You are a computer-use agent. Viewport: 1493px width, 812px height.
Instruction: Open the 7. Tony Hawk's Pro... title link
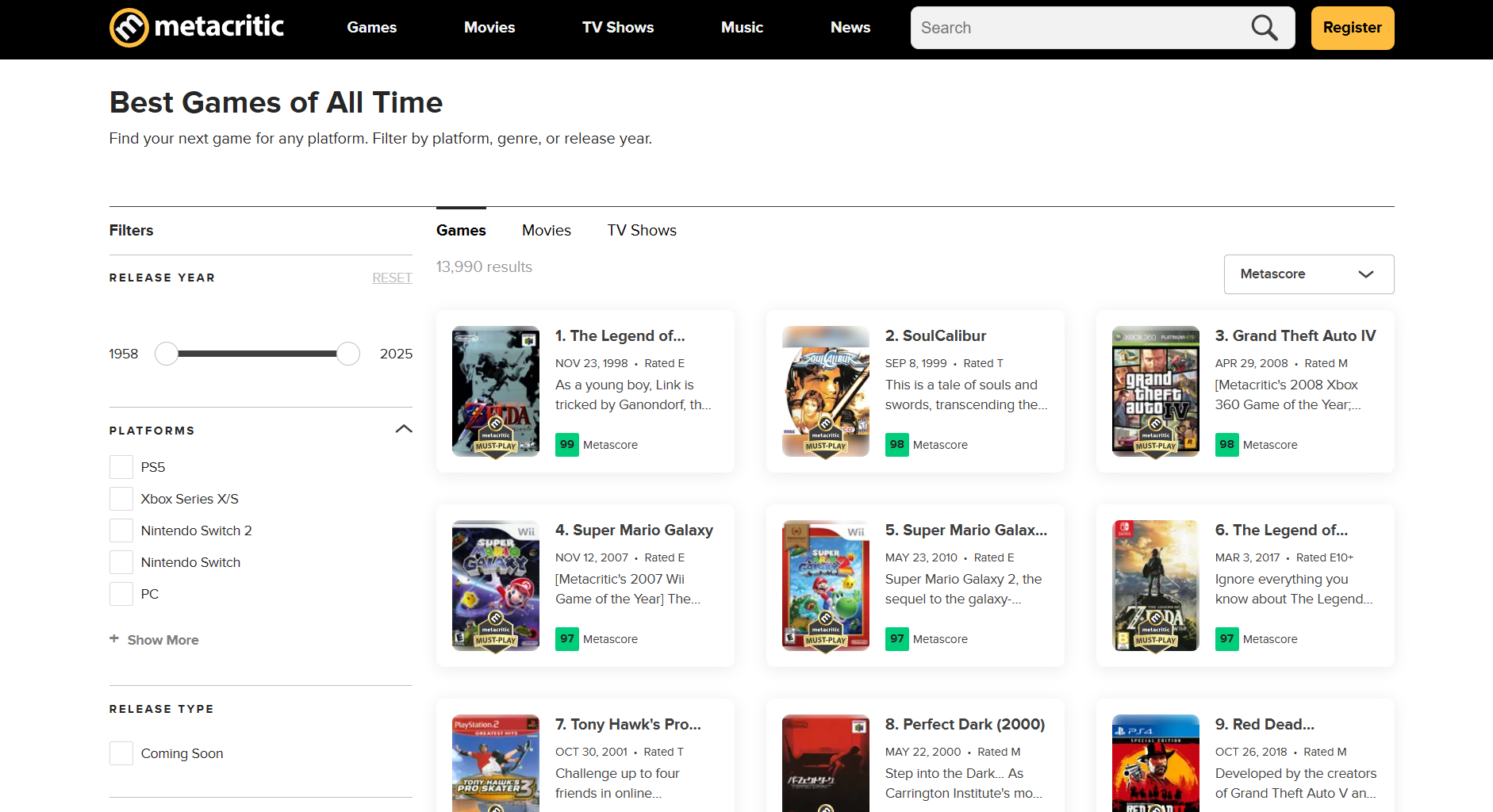tap(628, 725)
